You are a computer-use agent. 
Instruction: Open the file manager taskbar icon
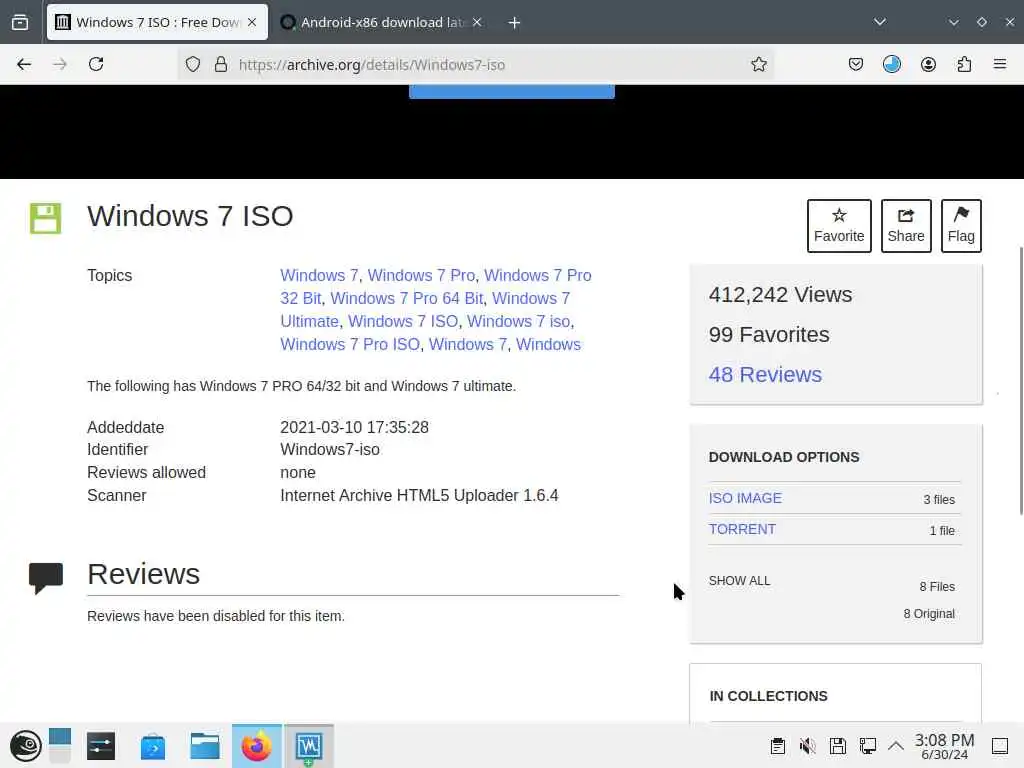click(x=204, y=746)
